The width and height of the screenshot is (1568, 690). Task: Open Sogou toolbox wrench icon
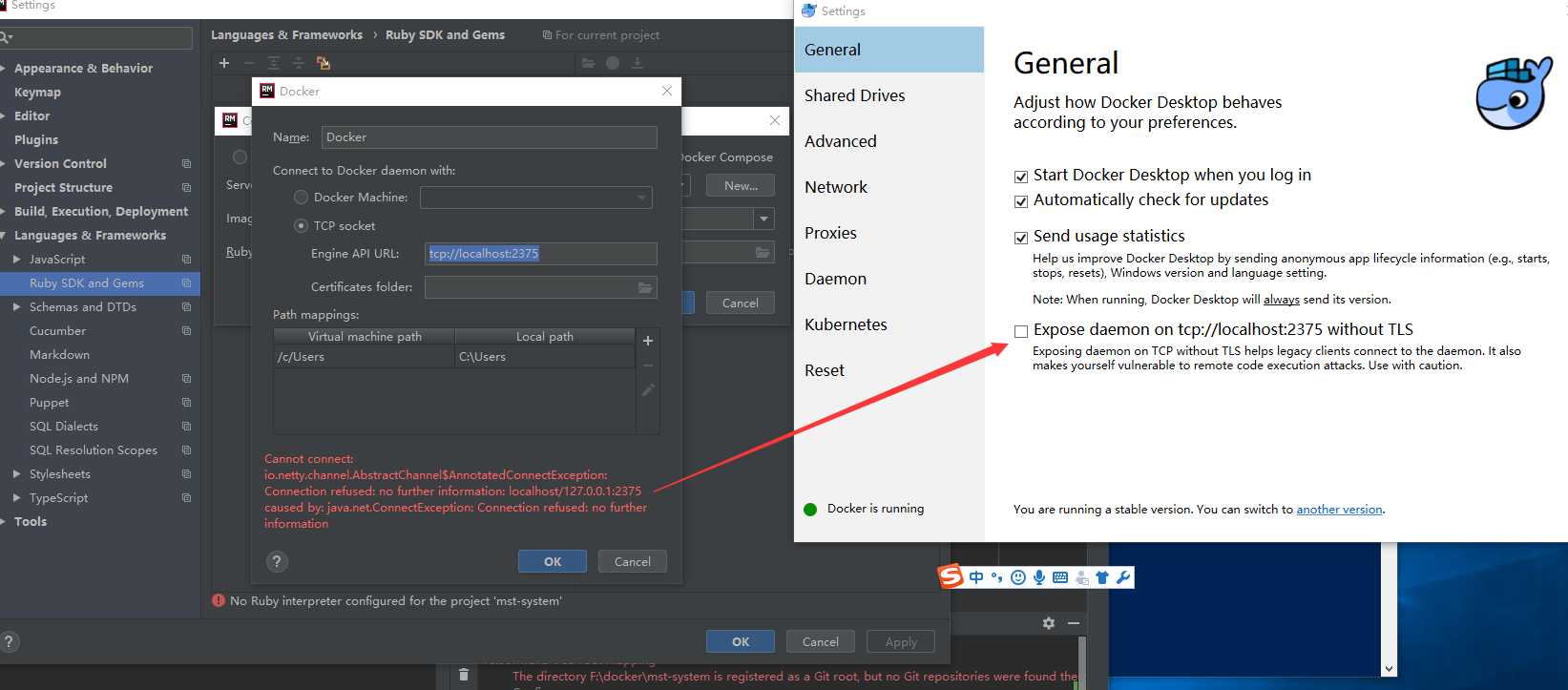(x=1123, y=577)
